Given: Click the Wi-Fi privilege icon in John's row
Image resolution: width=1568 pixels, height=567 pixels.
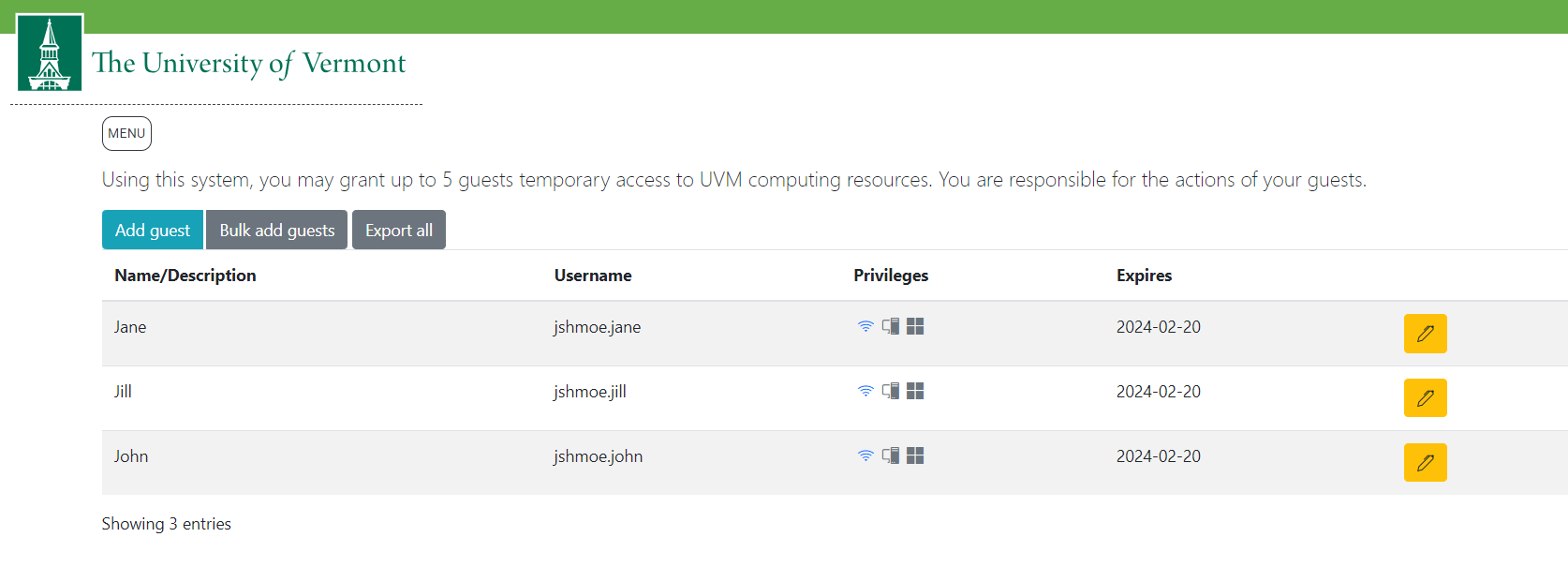Looking at the screenshot, I should 865,455.
